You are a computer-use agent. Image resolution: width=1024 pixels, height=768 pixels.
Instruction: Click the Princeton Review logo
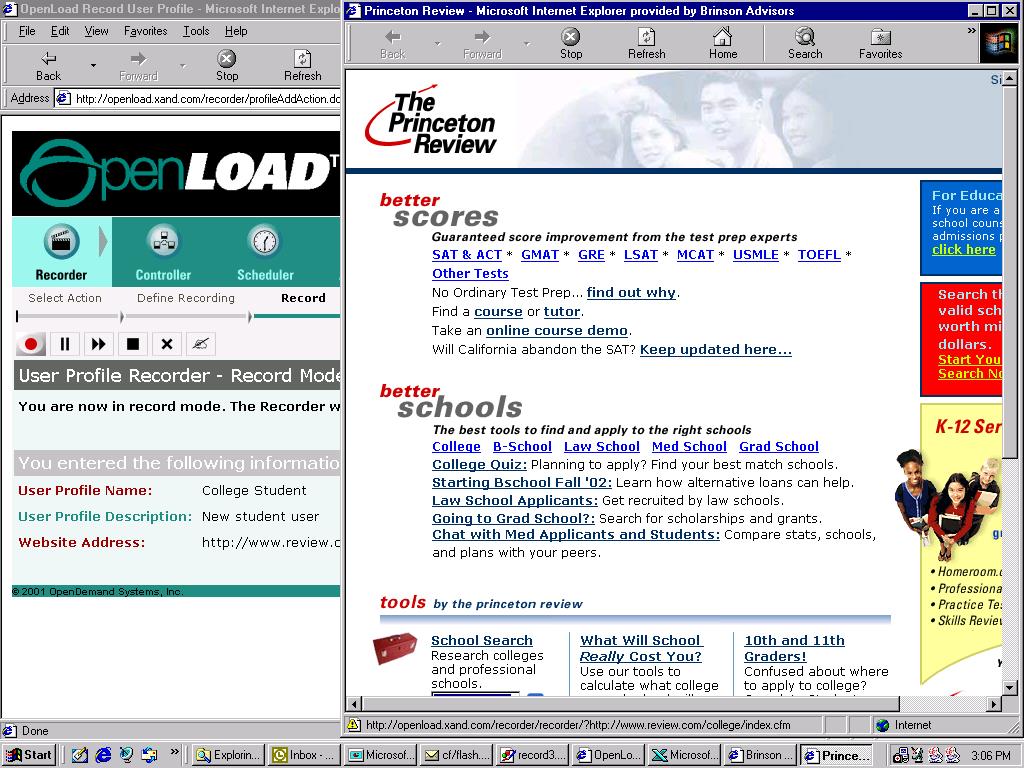431,120
